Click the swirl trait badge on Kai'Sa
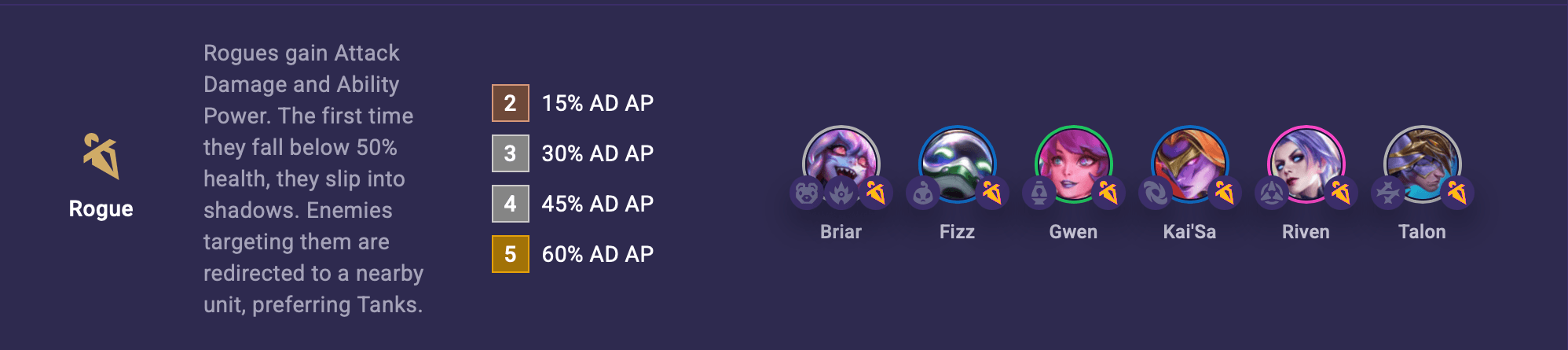Screen dimensions: 1568x350 click(x=1156, y=193)
